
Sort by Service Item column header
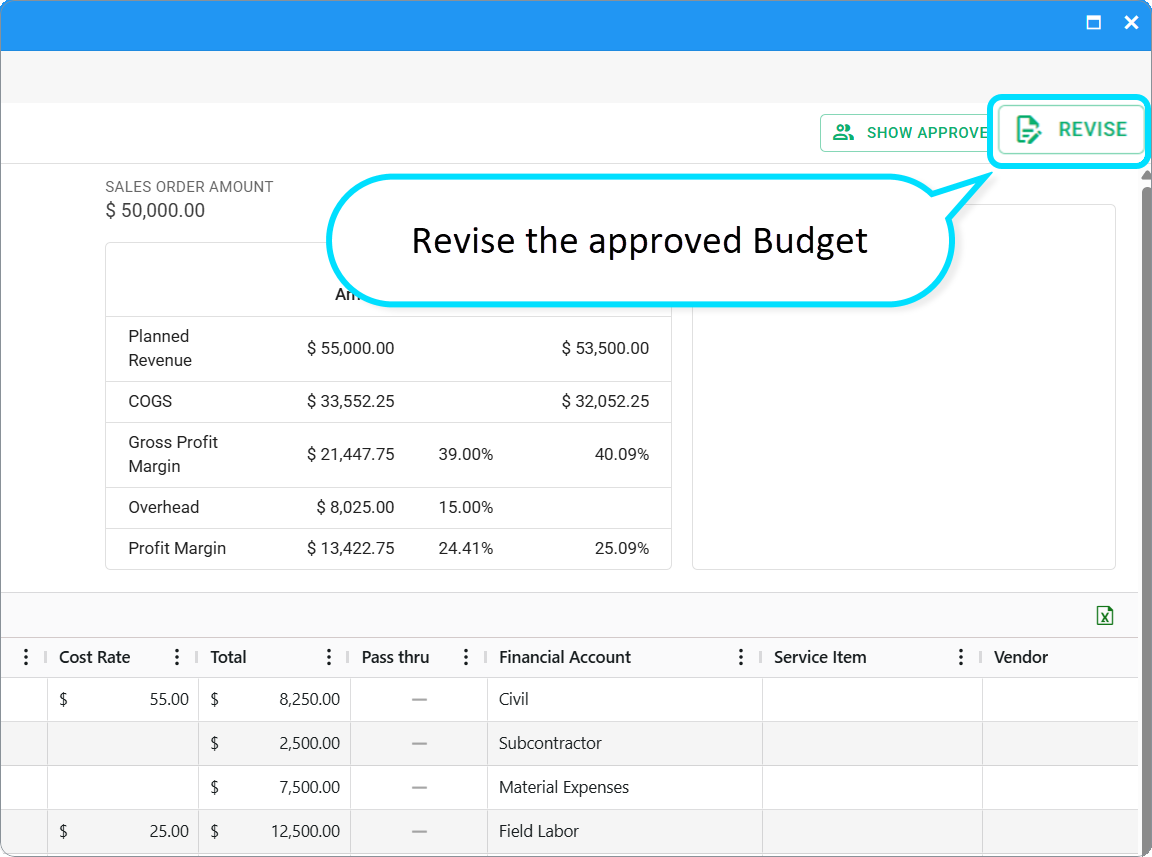coord(820,657)
